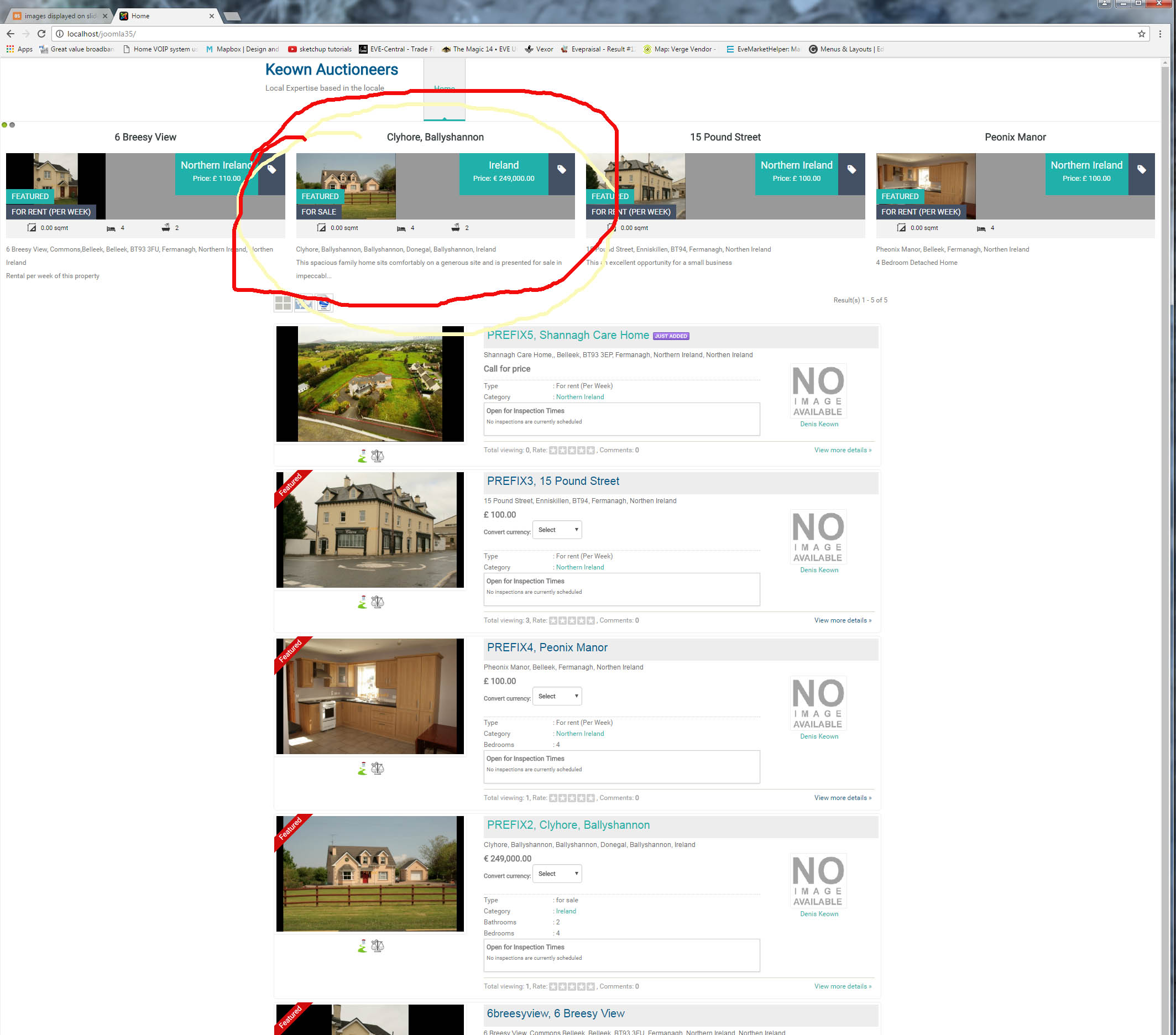Click Ireland category link in Clyhore listing

(x=566, y=911)
